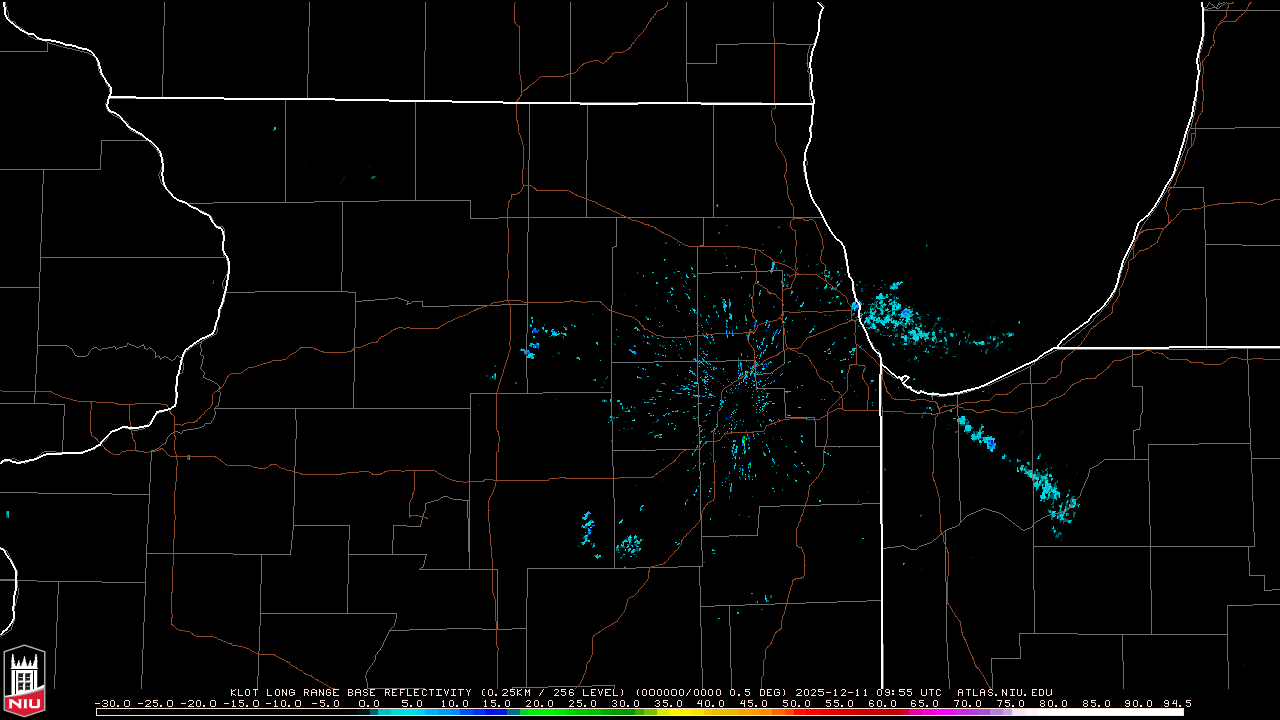1280x720 pixels.
Task: Click the 94.5 label at scale end
Action: (x=1174, y=703)
